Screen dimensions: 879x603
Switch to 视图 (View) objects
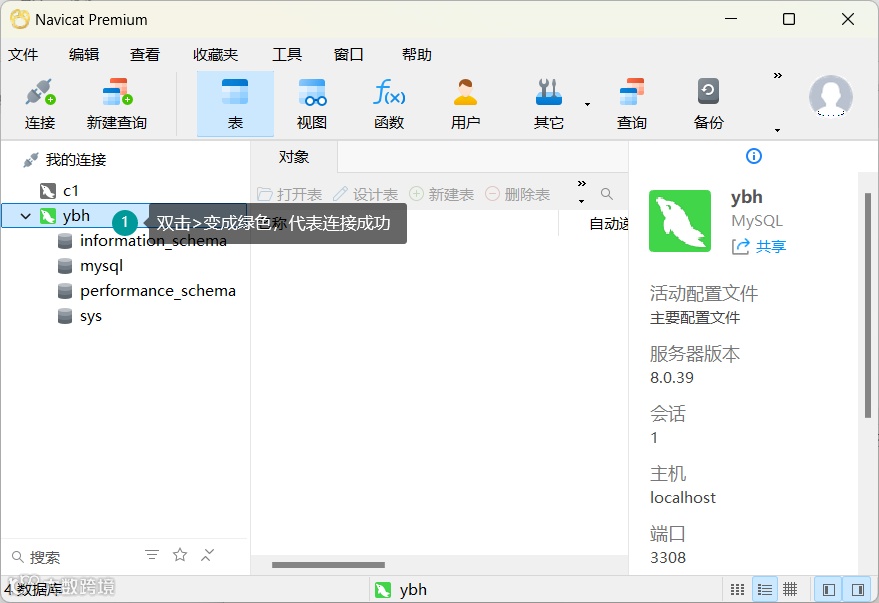(312, 104)
